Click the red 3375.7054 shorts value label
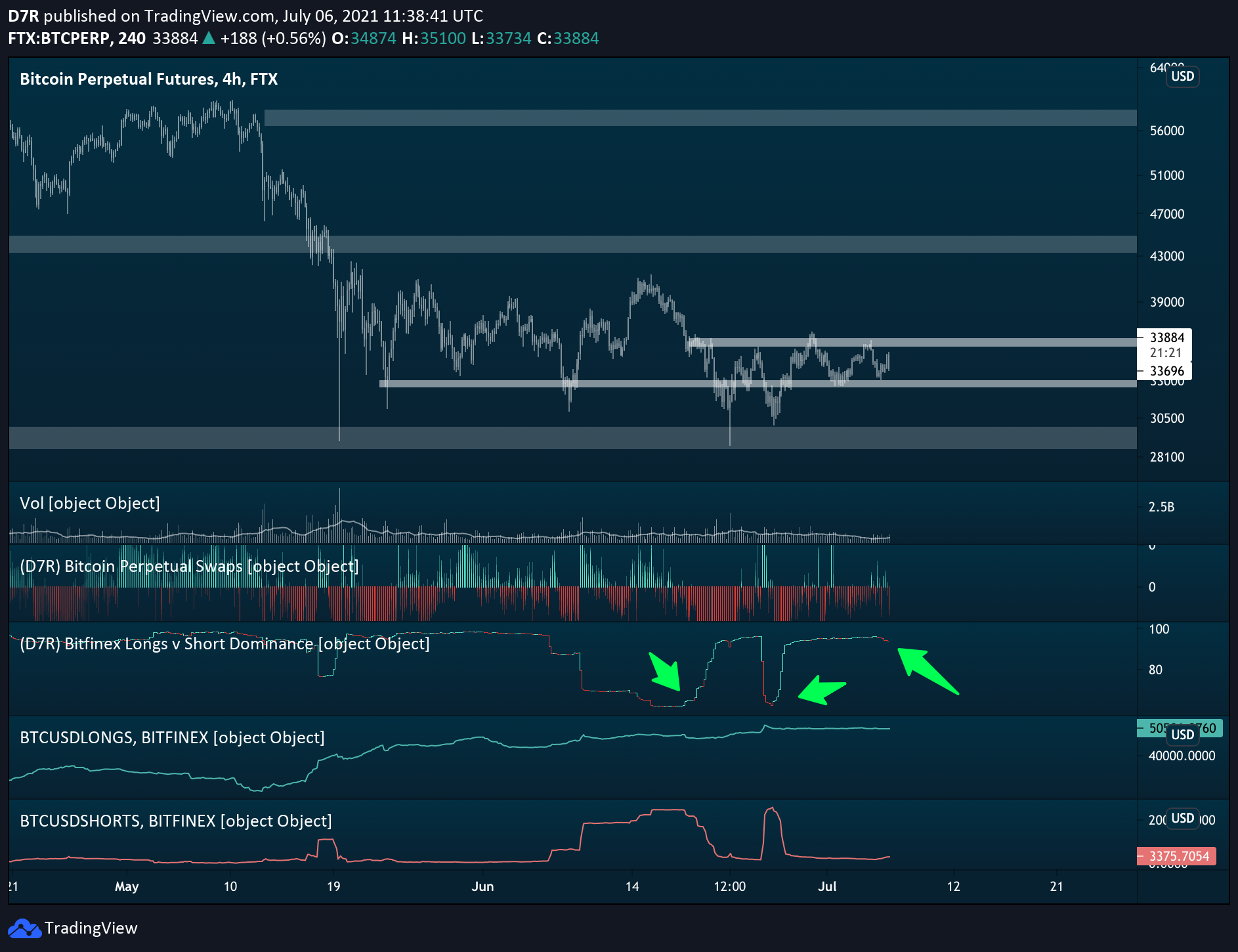This screenshot has width=1238, height=952. tap(1176, 856)
